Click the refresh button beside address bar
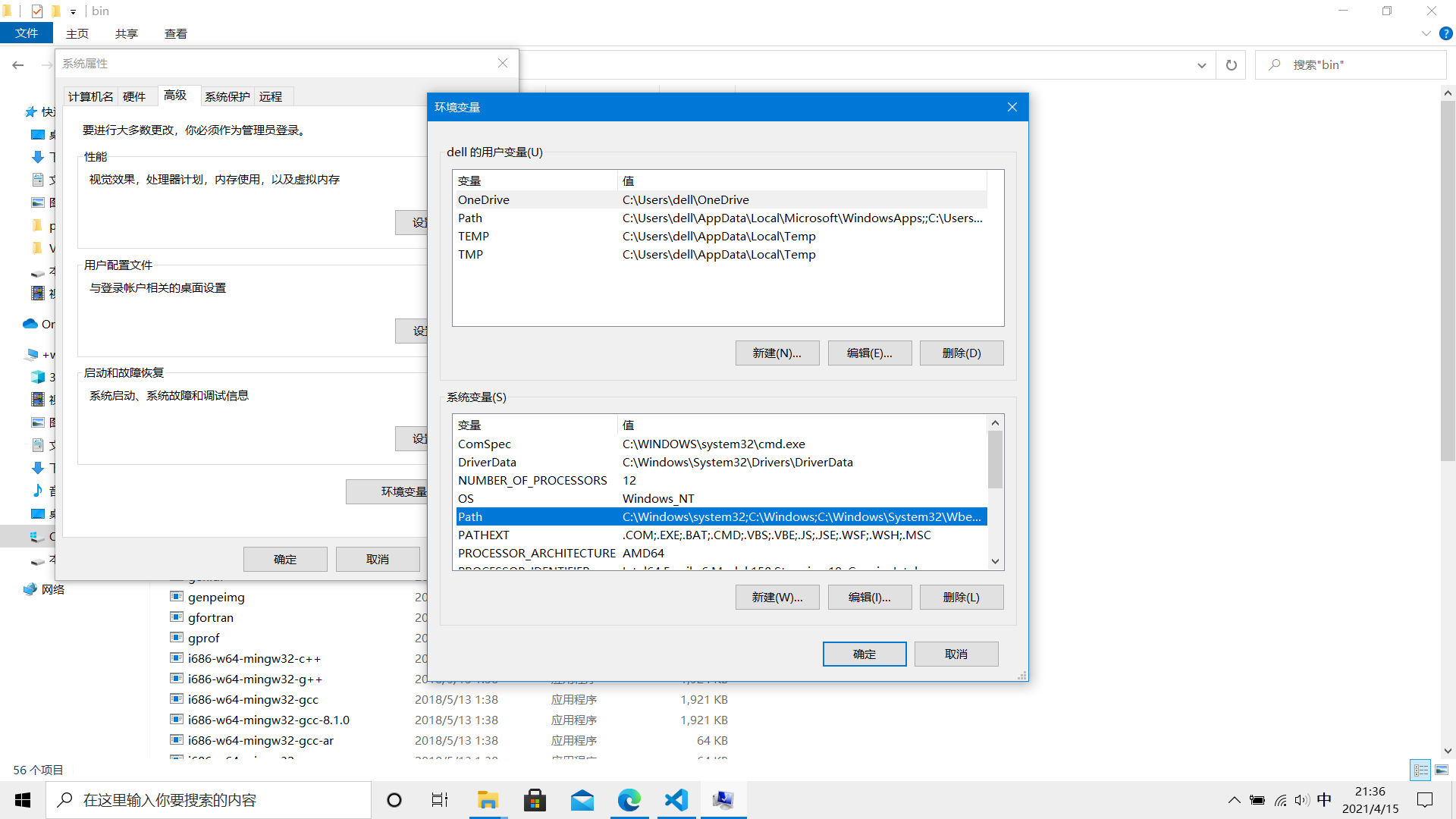Viewport: 1456px width, 819px height. (x=1231, y=65)
